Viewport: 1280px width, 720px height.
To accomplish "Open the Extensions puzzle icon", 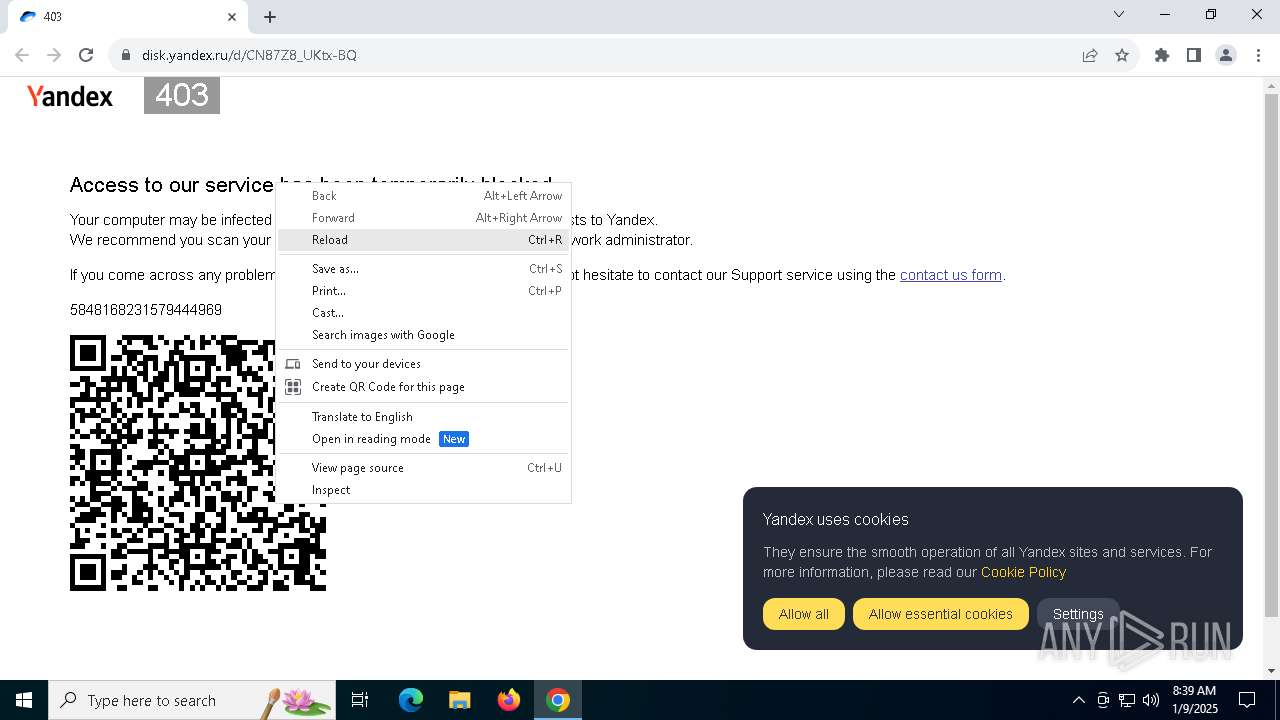I will 1162,55.
